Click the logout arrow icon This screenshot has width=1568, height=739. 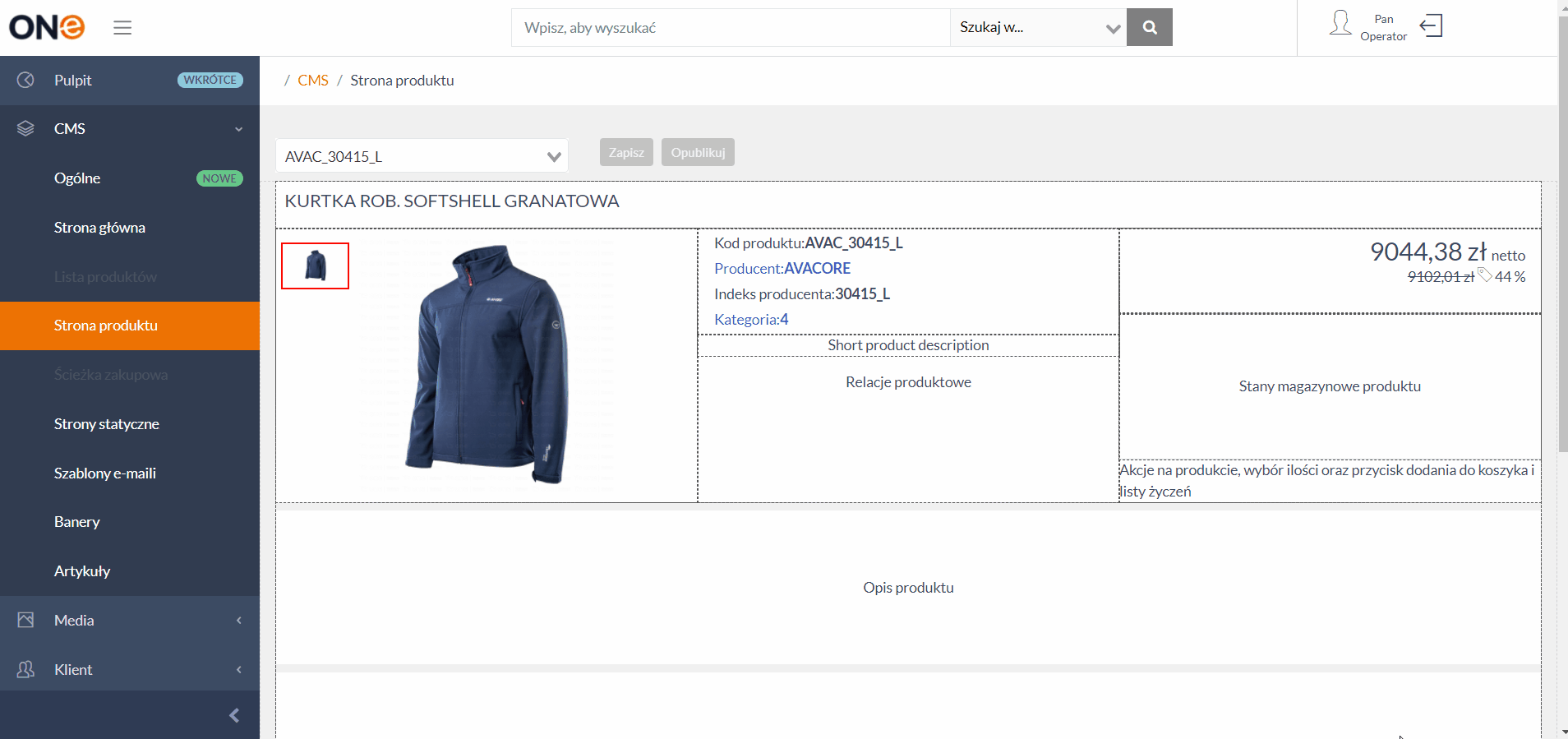click(1431, 25)
